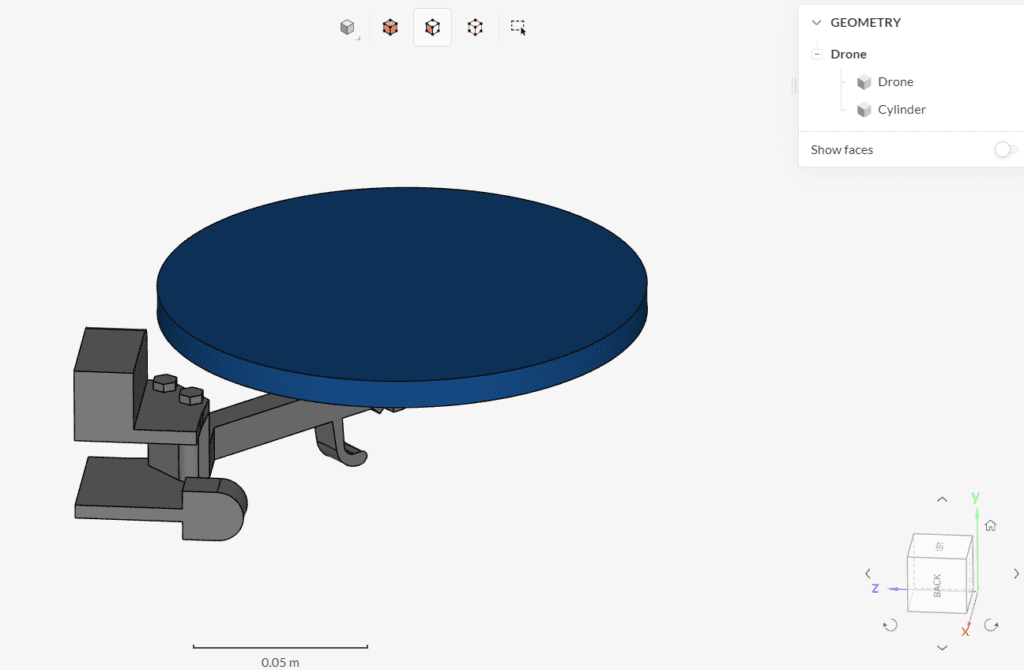Click the home icon to reset camera view

990,524
